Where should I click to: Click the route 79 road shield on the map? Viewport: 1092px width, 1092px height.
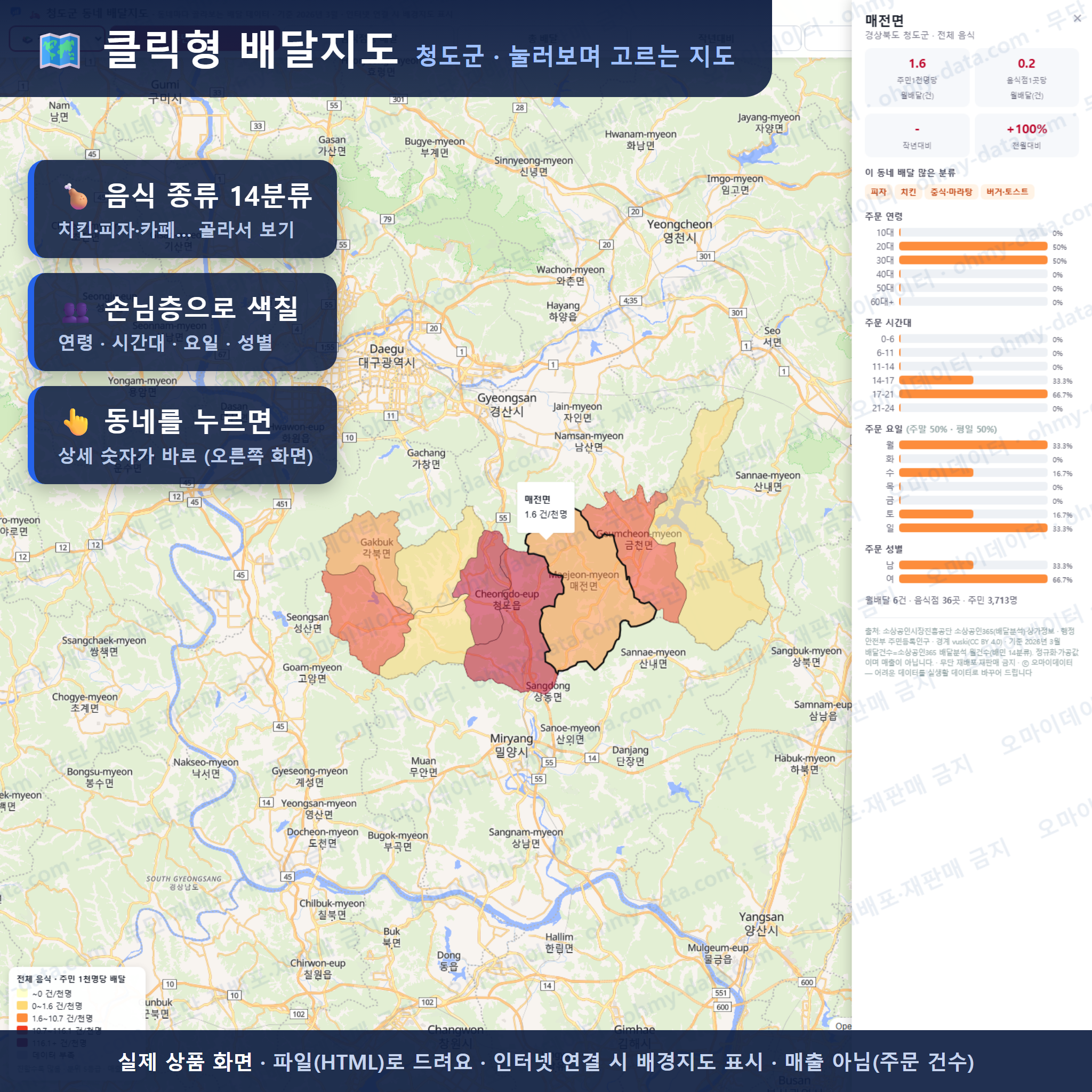(387, 219)
